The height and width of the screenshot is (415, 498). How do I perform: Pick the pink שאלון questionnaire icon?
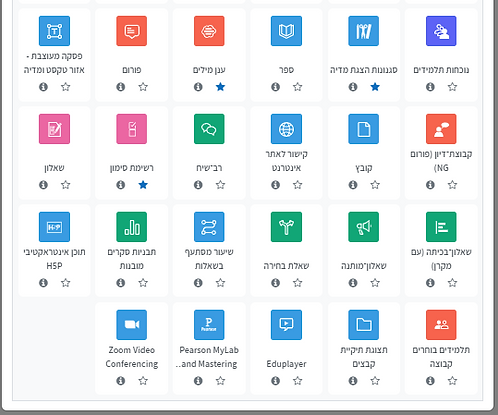point(54,129)
